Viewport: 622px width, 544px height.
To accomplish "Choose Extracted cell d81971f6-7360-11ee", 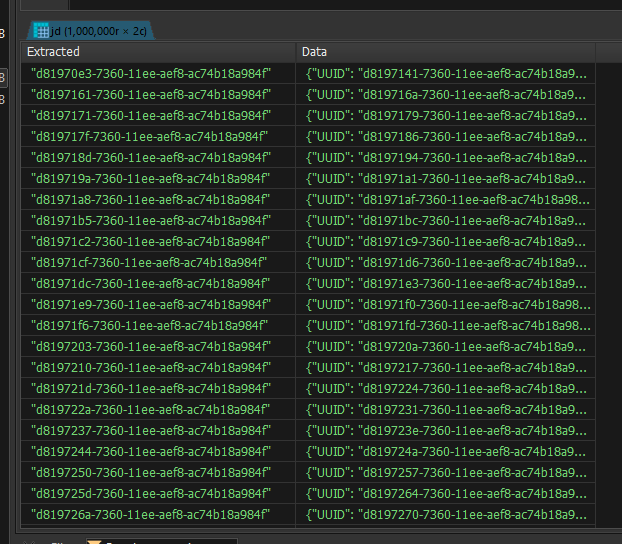I will coord(150,326).
